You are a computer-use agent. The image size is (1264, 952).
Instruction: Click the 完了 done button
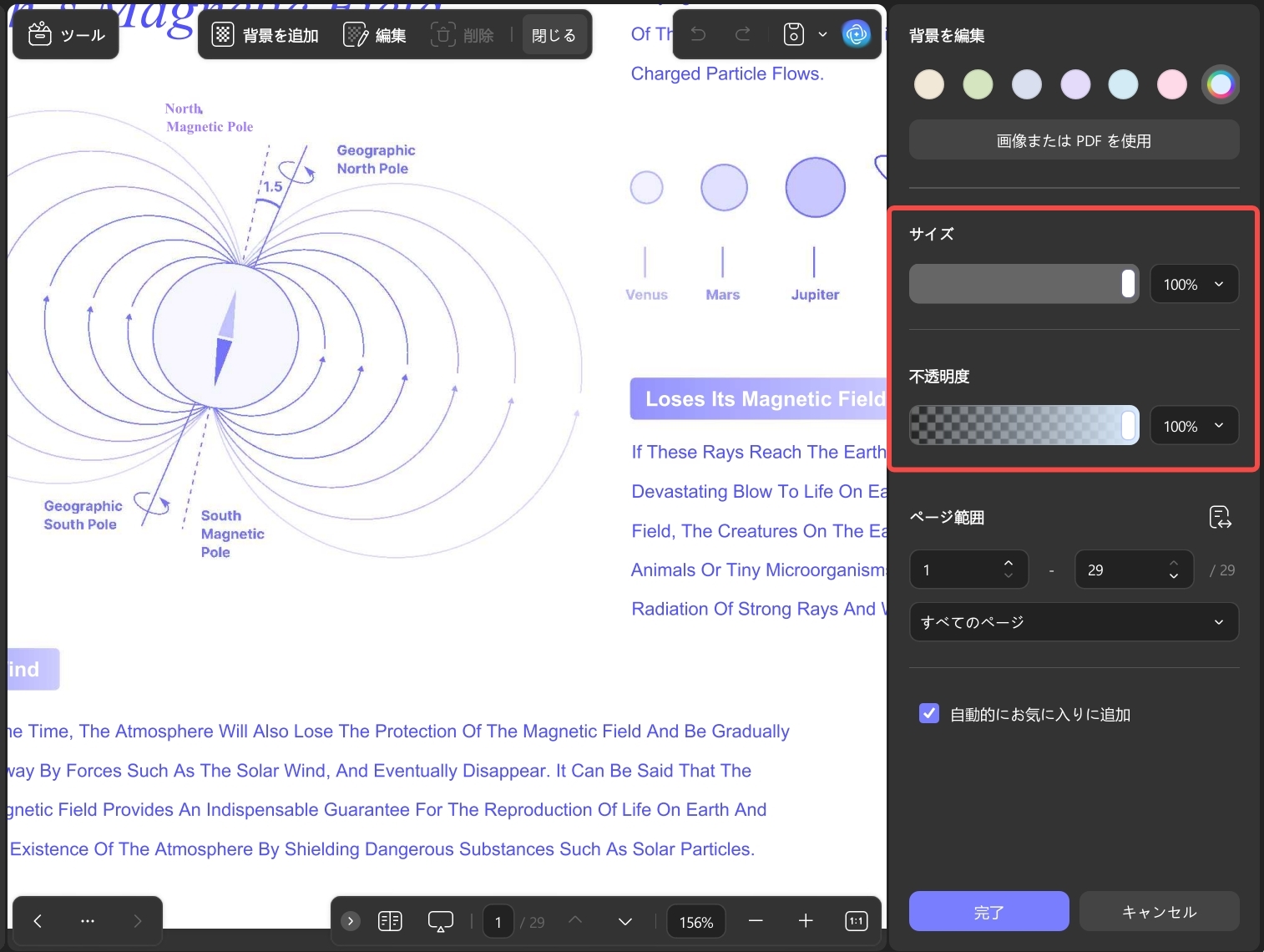(x=988, y=911)
